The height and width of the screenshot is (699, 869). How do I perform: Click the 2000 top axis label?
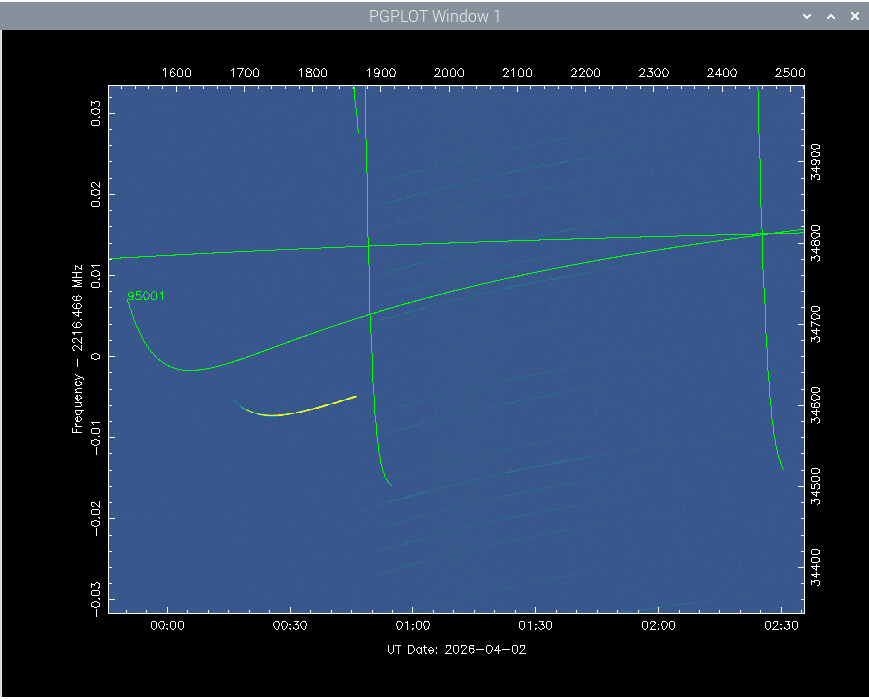pyautogui.click(x=449, y=73)
